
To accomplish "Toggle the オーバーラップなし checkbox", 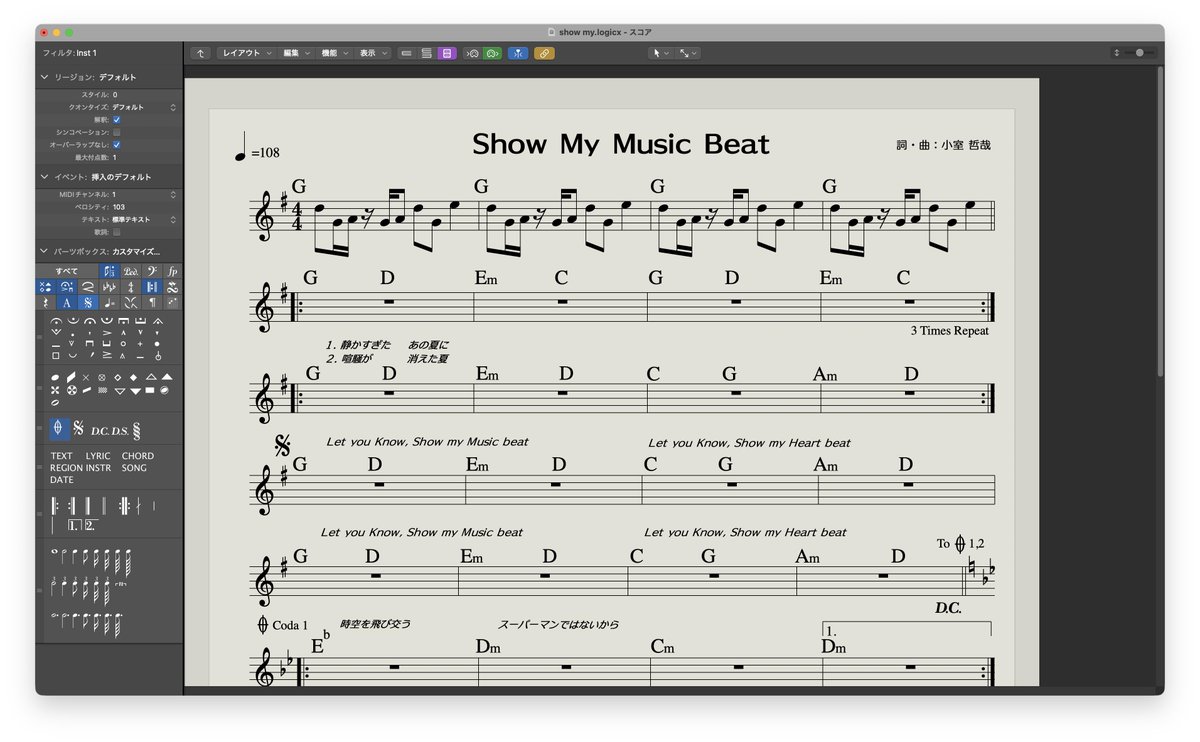I will (117, 145).
